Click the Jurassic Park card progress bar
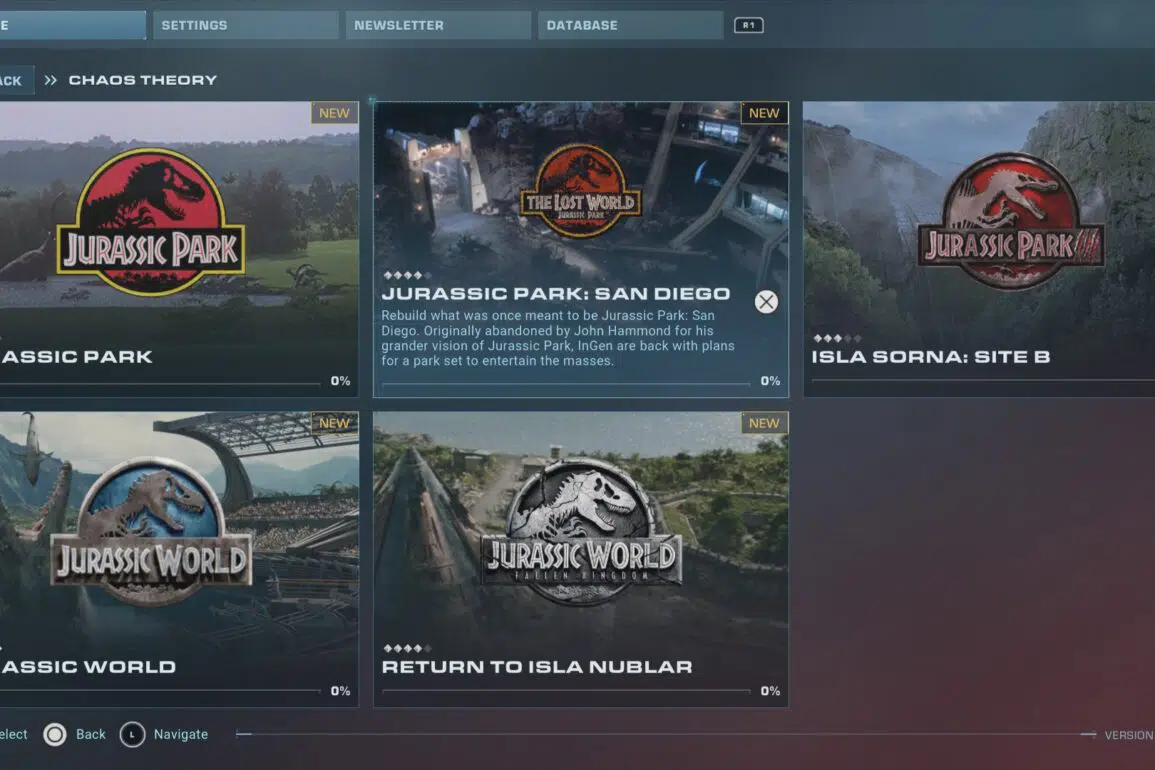Viewport: 1155px width, 770px height. (161, 384)
